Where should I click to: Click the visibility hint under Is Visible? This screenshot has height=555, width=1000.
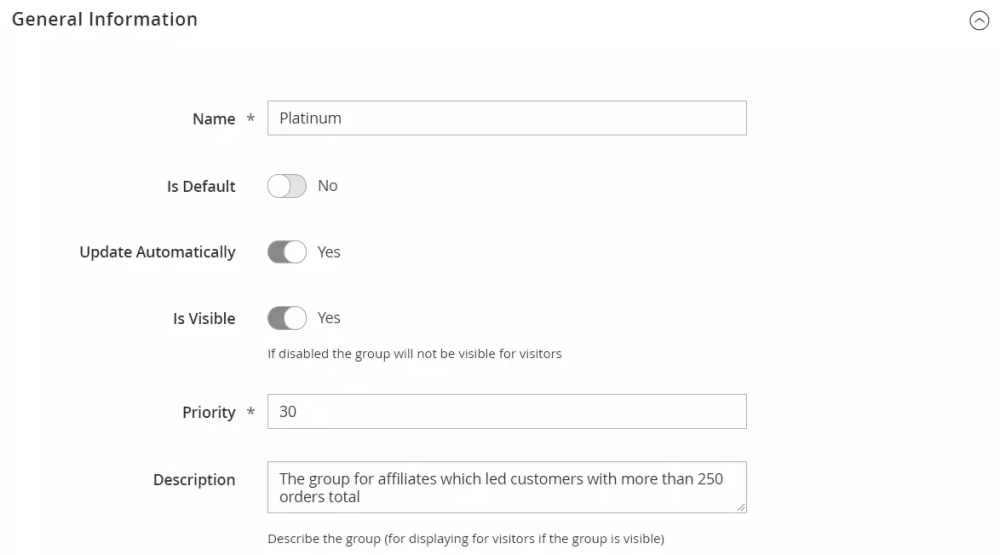coord(414,354)
